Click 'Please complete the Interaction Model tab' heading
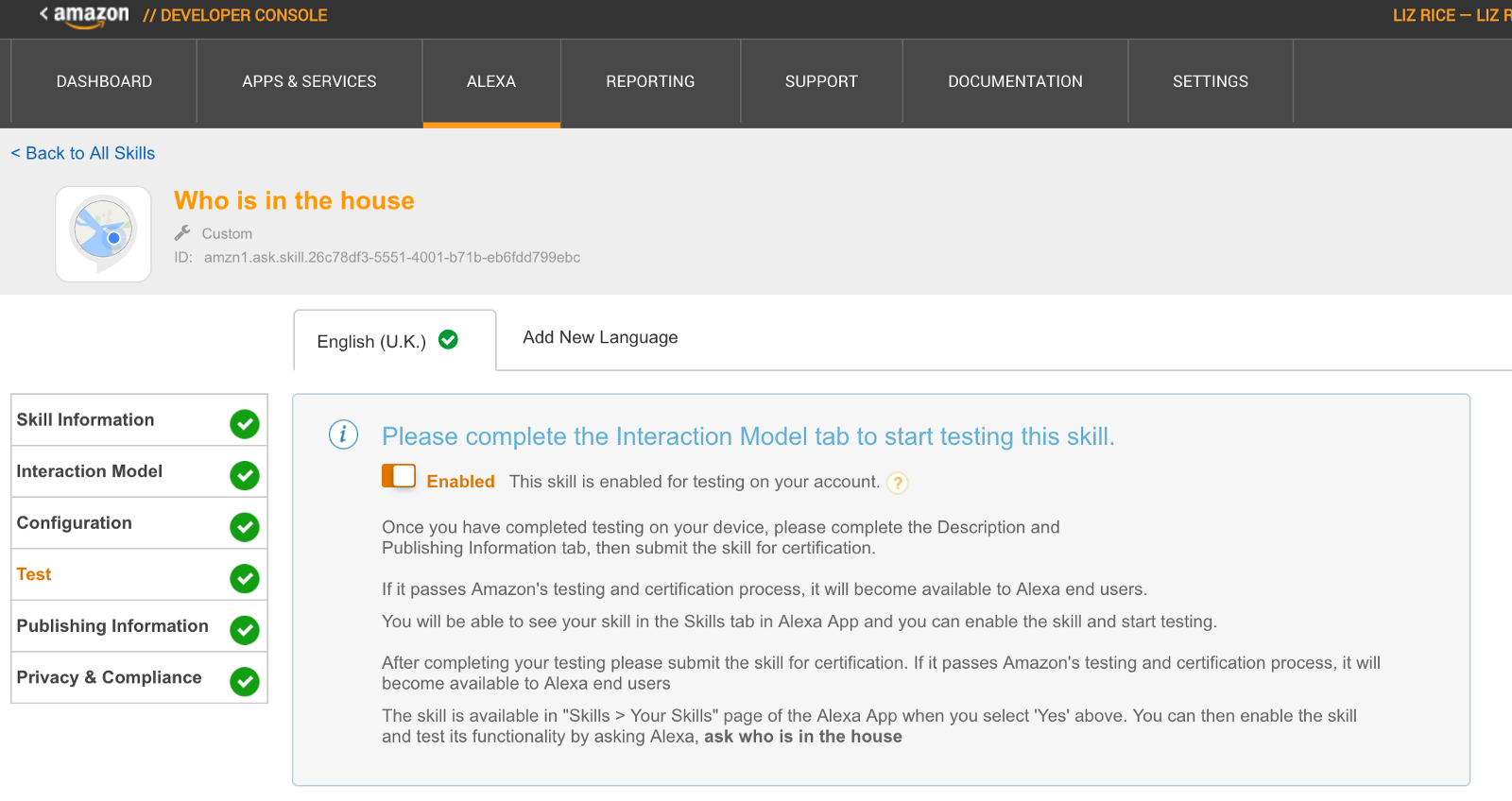The width and height of the screenshot is (1512, 801). click(x=748, y=436)
